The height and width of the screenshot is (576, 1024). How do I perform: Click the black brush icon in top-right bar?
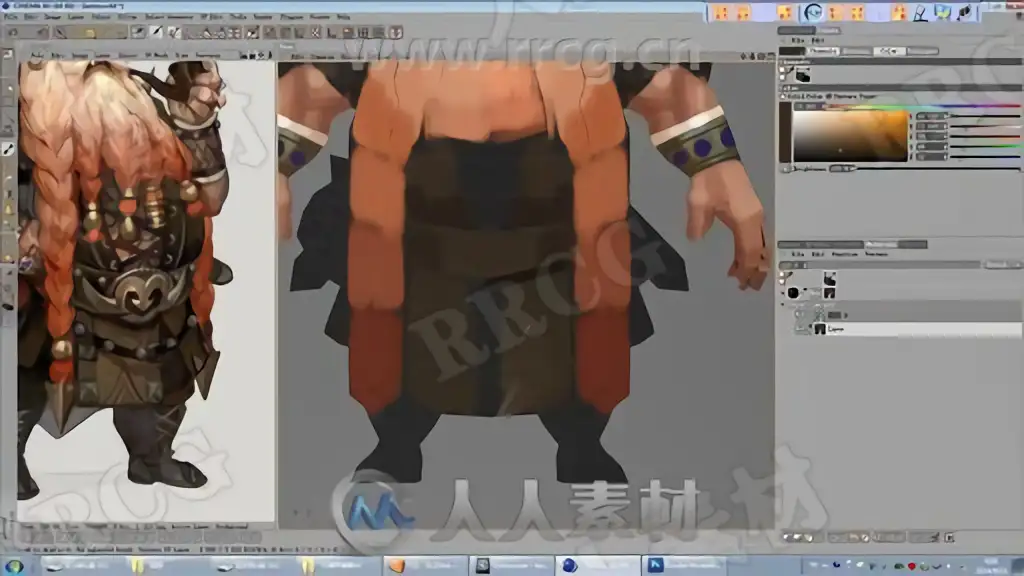tap(965, 12)
